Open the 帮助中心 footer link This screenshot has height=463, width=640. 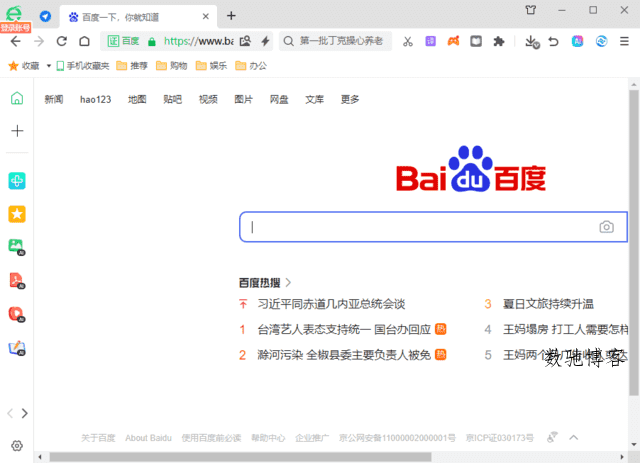click(x=268, y=438)
